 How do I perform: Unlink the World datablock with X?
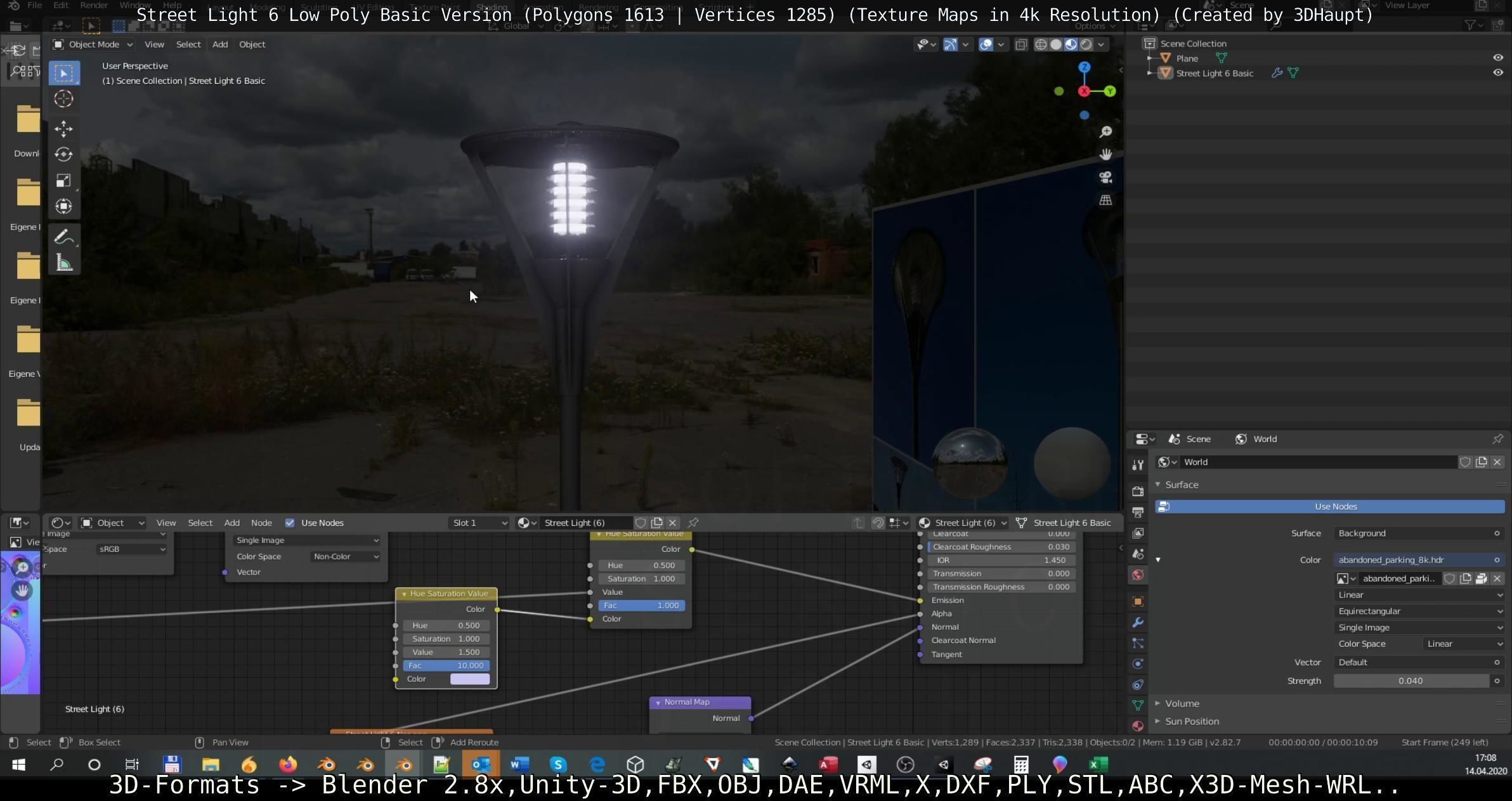(1497, 462)
